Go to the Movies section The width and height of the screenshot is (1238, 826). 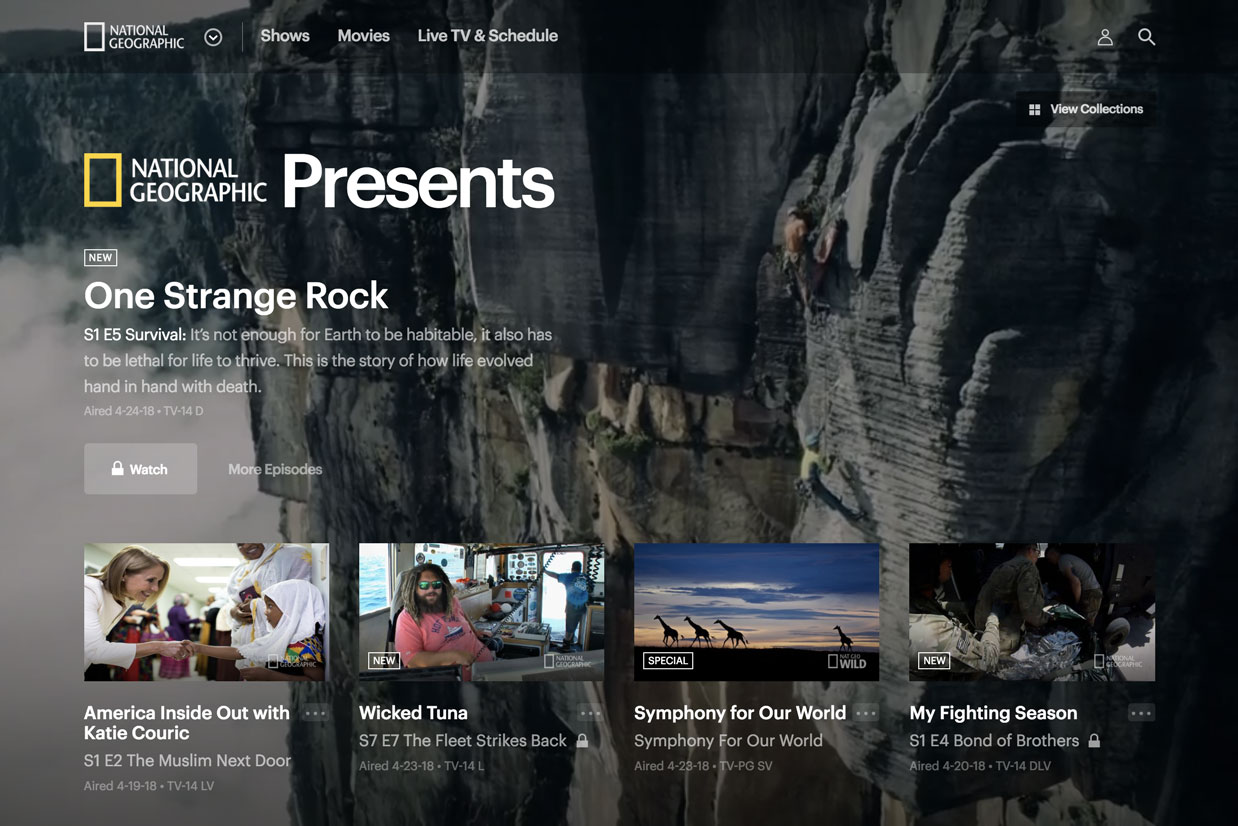(x=363, y=36)
